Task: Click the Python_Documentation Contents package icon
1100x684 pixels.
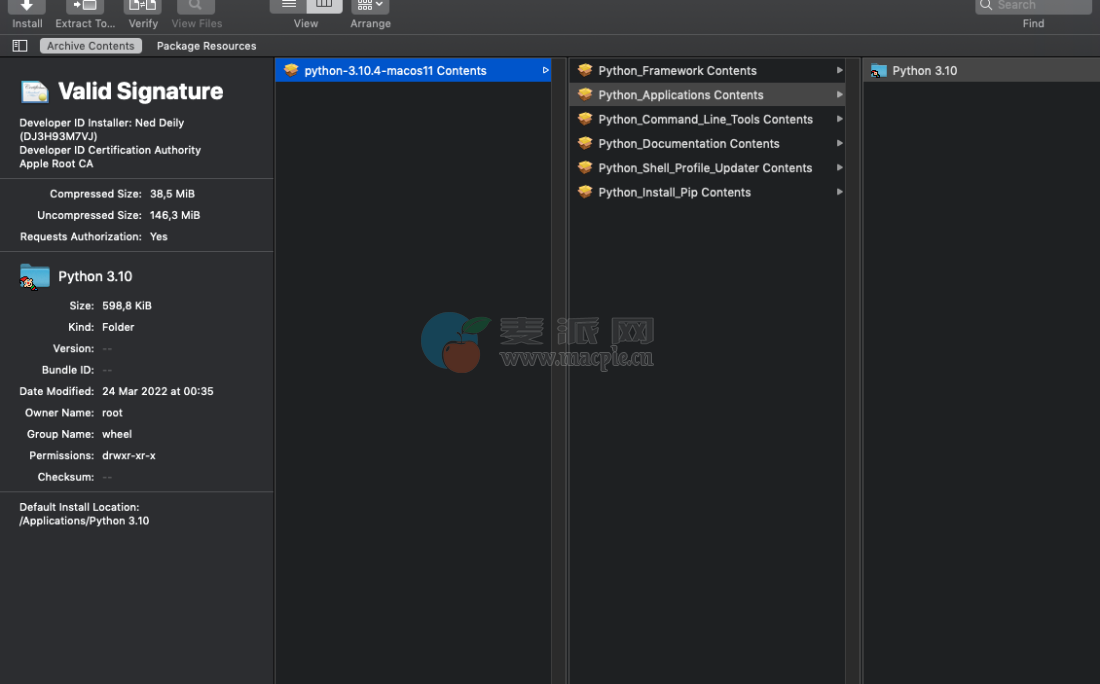Action: point(585,143)
